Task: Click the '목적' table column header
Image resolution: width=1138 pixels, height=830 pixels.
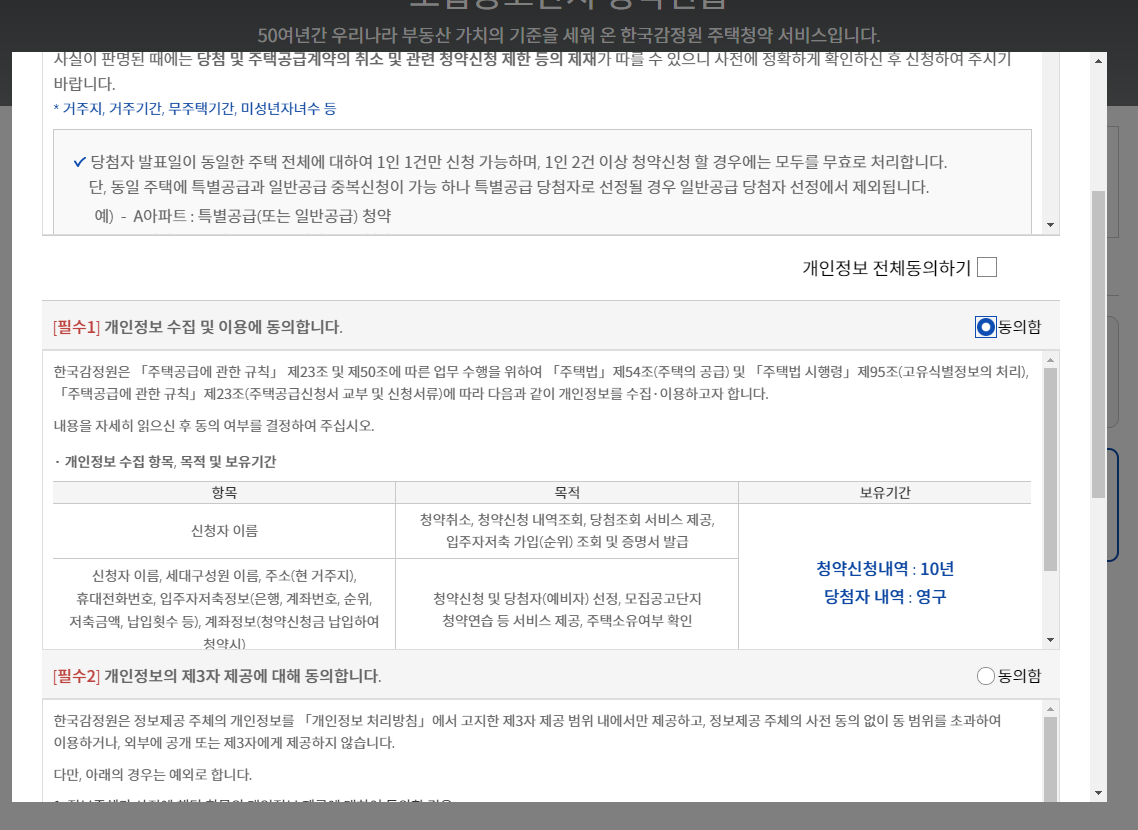Action: (x=567, y=493)
